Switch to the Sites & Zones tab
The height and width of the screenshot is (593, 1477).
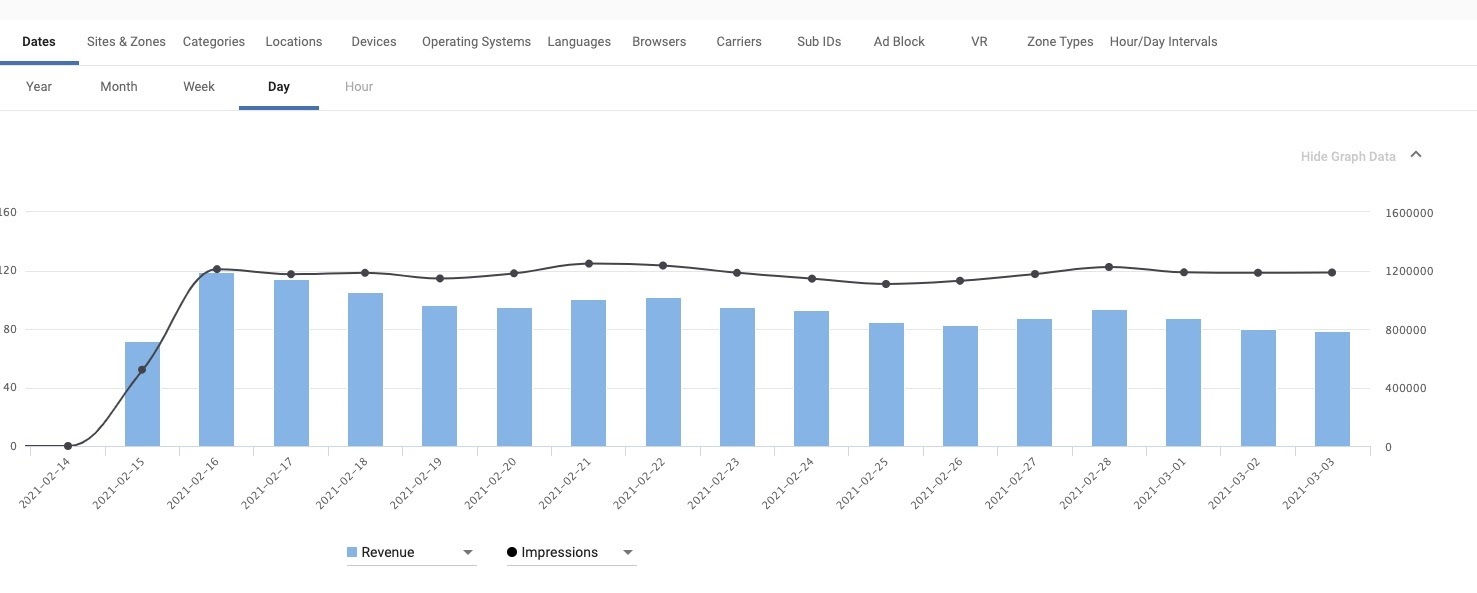(x=126, y=42)
